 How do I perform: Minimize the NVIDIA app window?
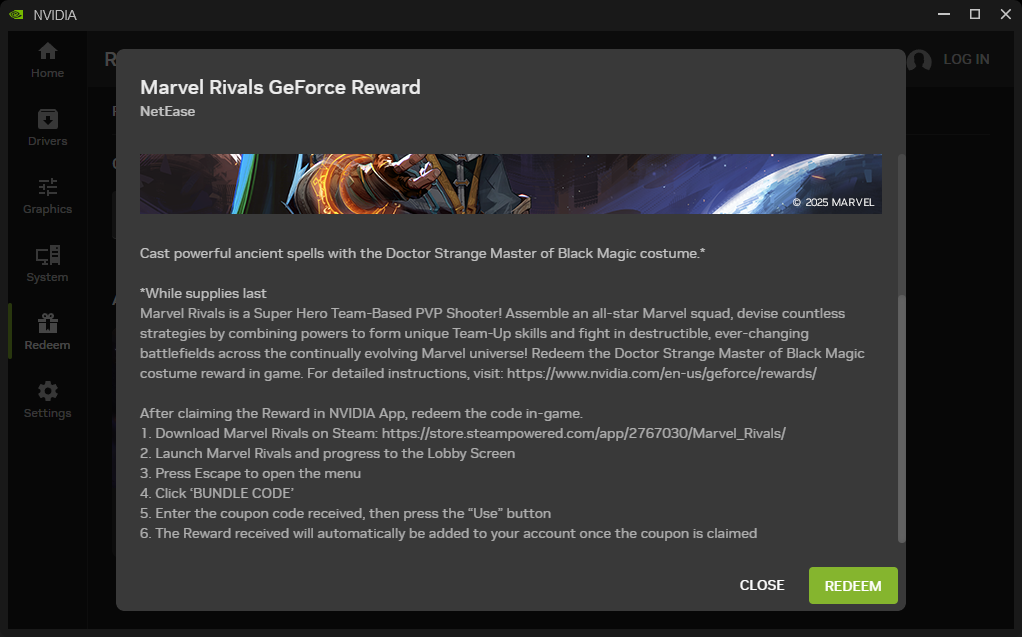(x=944, y=14)
